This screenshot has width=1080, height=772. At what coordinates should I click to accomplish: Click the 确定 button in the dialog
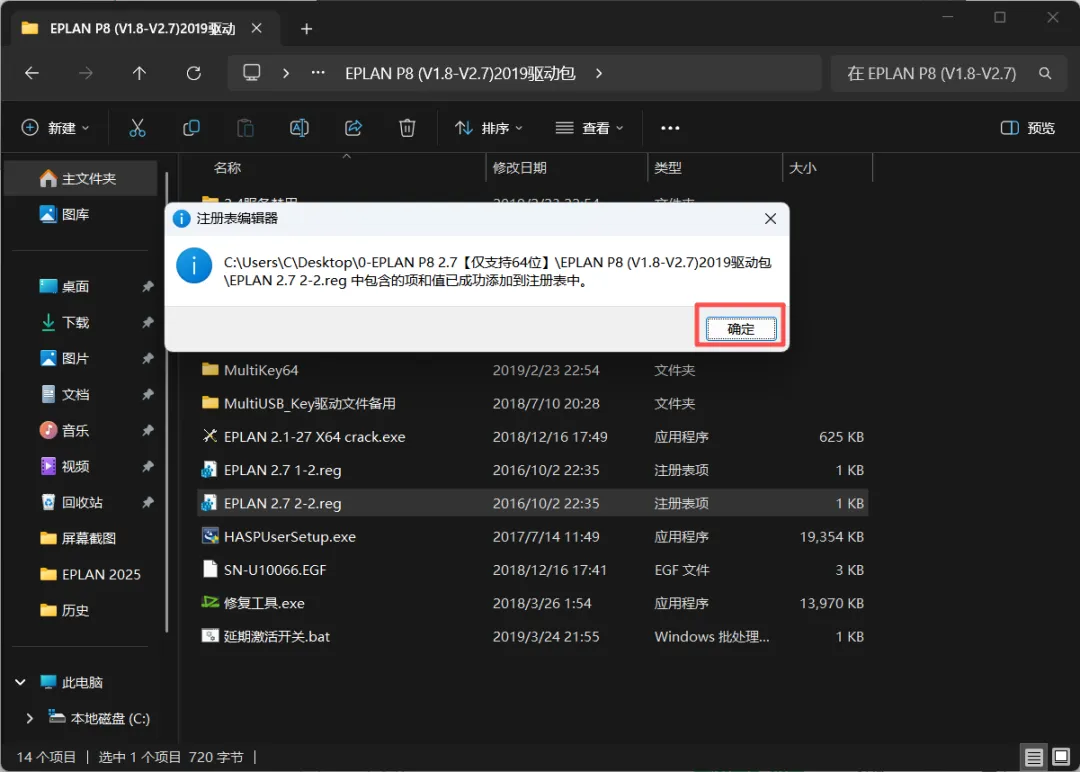[x=740, y=328]
